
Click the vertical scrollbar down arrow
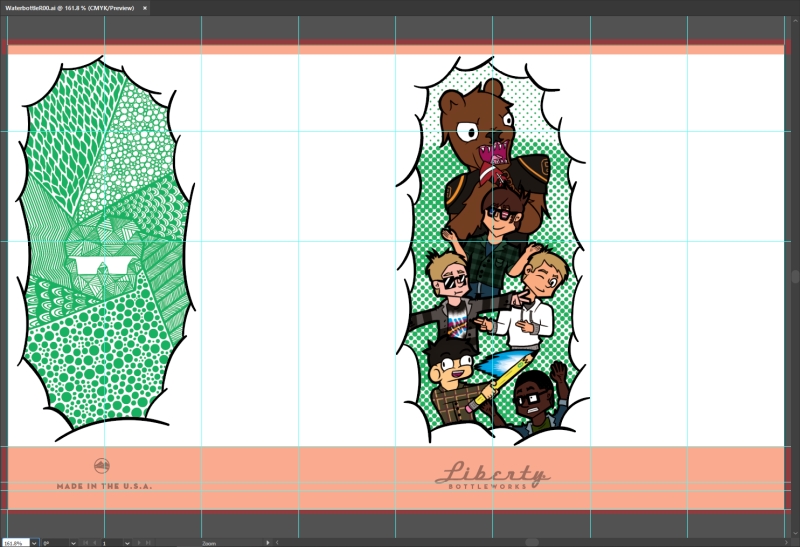(794, 533)
